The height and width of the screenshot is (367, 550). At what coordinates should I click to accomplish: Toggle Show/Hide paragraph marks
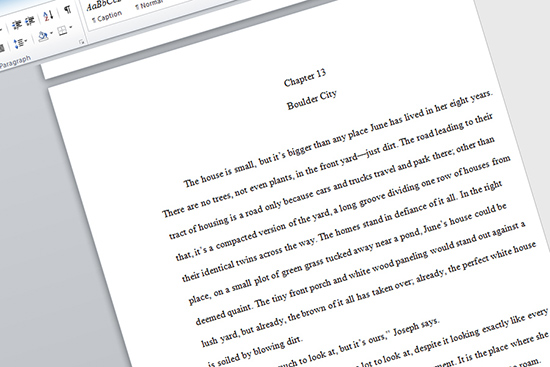[x=68, y=10]
